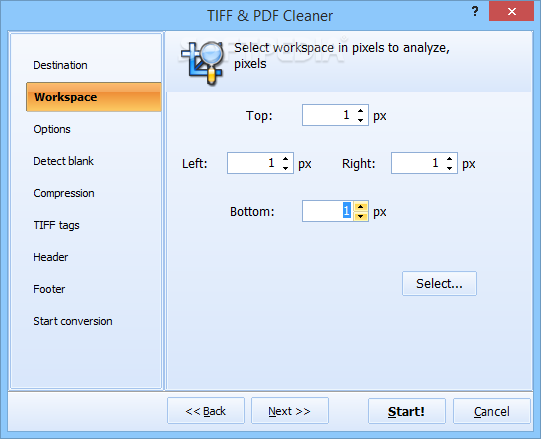
Task: Click the 'Right:' label
Action: pyautogui.click(x=358, y=164)
